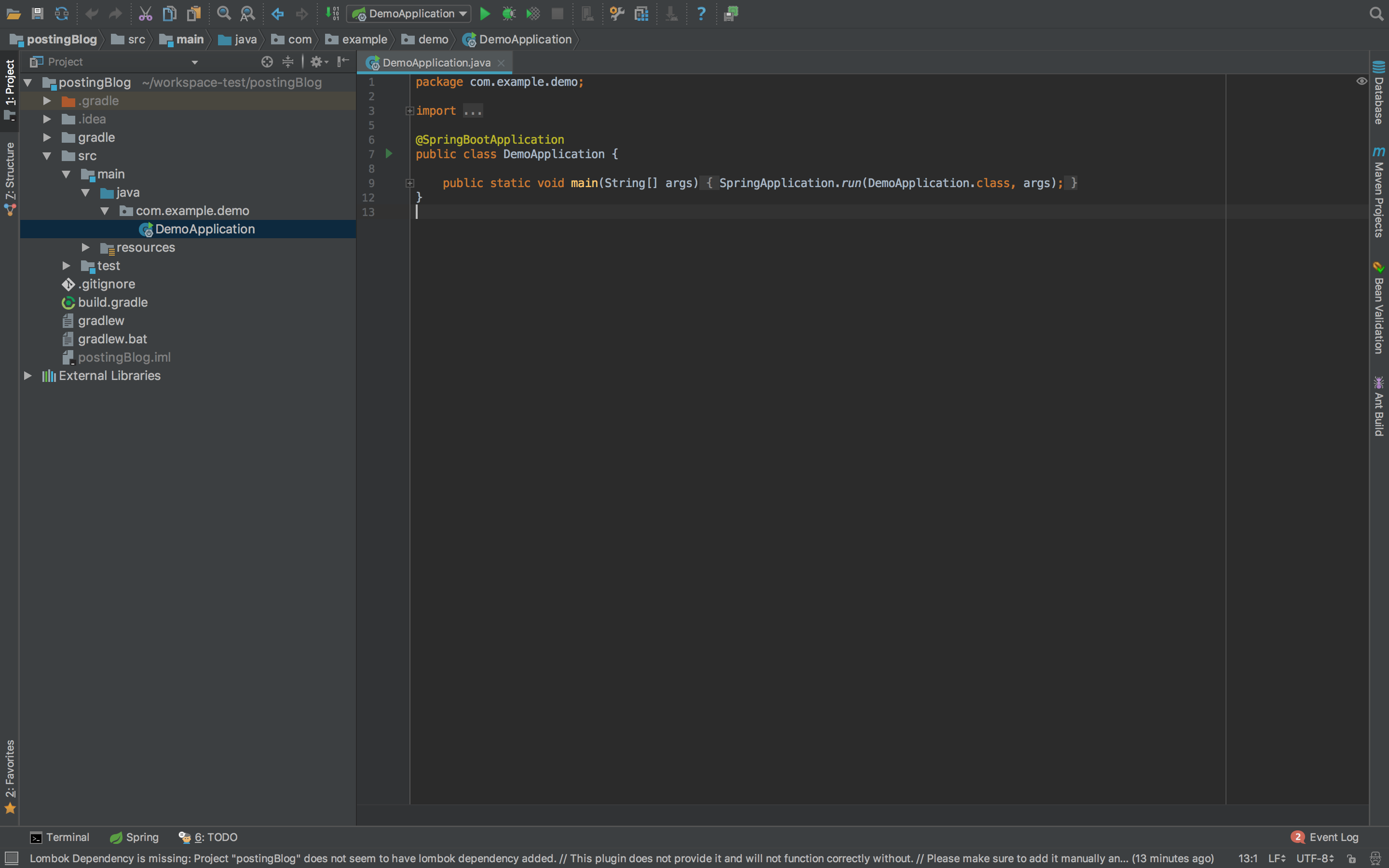Click the Undo arrow icon

coord(91,14)
